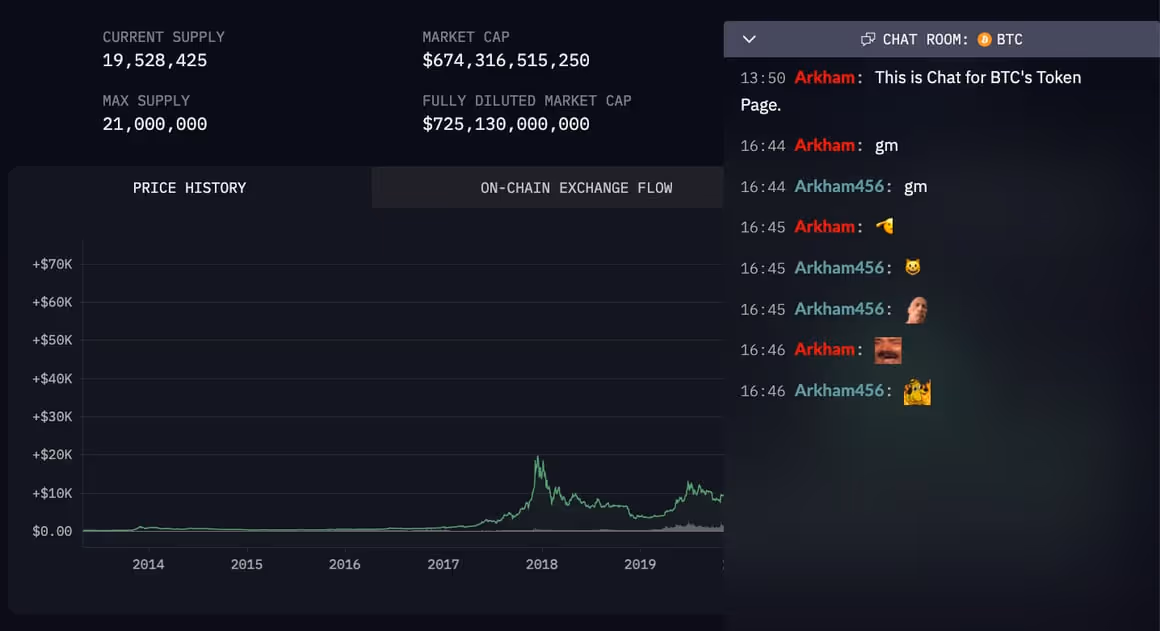The width and height of the screenshot is (1160, 631).
Task: Open the yellow fire sticker from Arkham456
Action: 917,391
